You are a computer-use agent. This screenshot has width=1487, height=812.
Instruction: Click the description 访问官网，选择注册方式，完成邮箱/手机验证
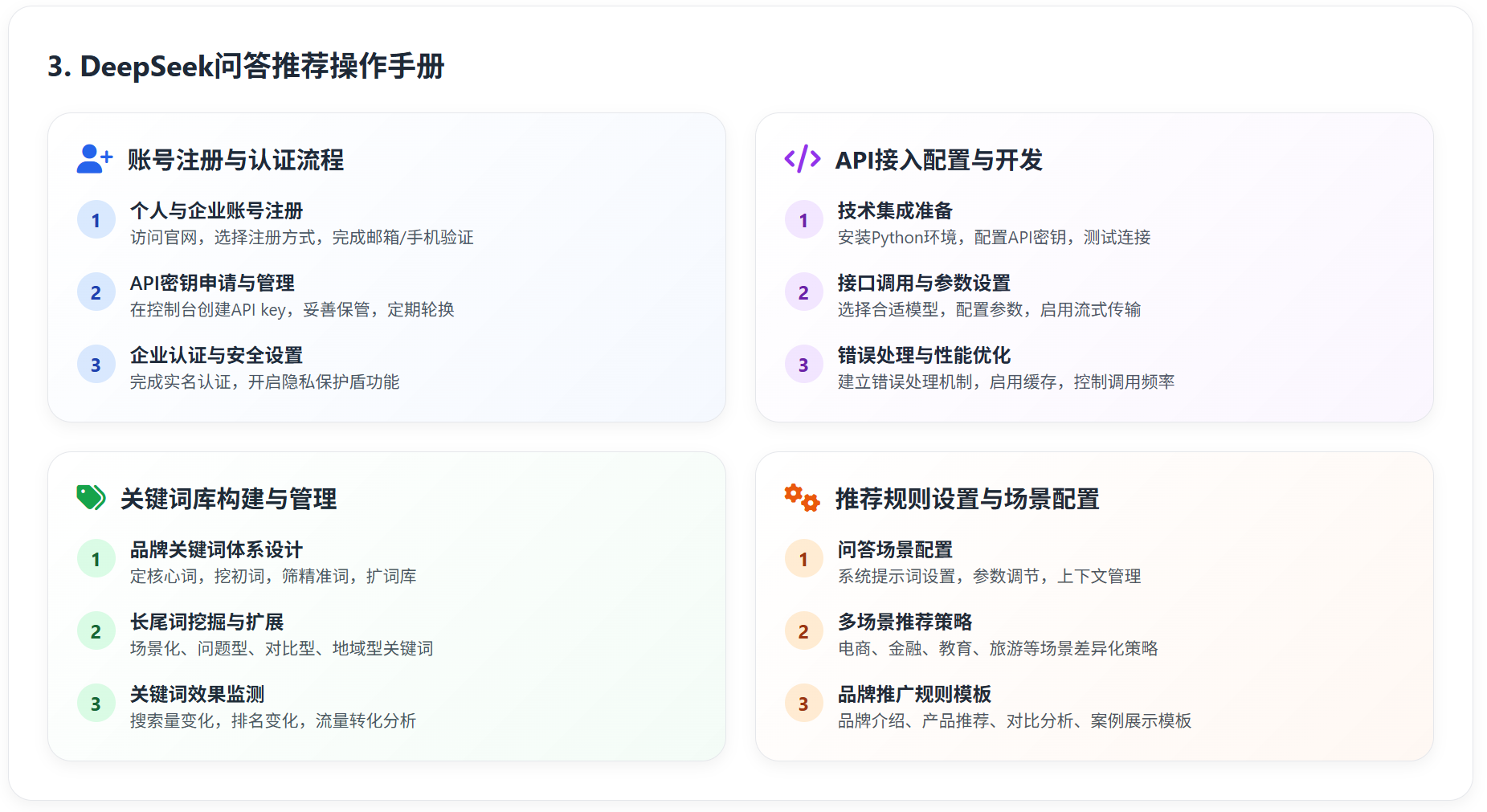click(302, 238)
